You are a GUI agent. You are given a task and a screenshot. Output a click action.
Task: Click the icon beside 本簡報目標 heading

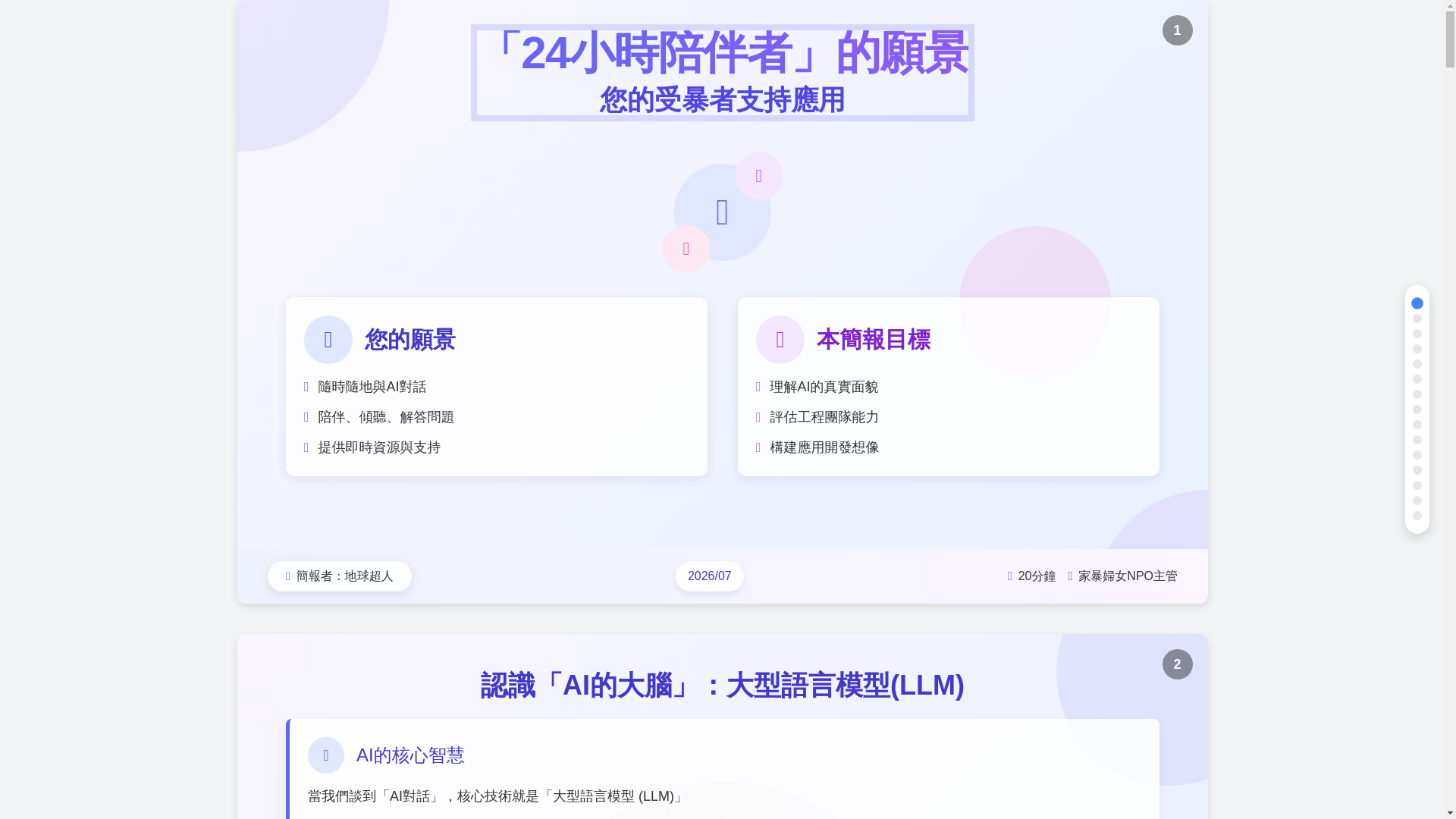780,340
